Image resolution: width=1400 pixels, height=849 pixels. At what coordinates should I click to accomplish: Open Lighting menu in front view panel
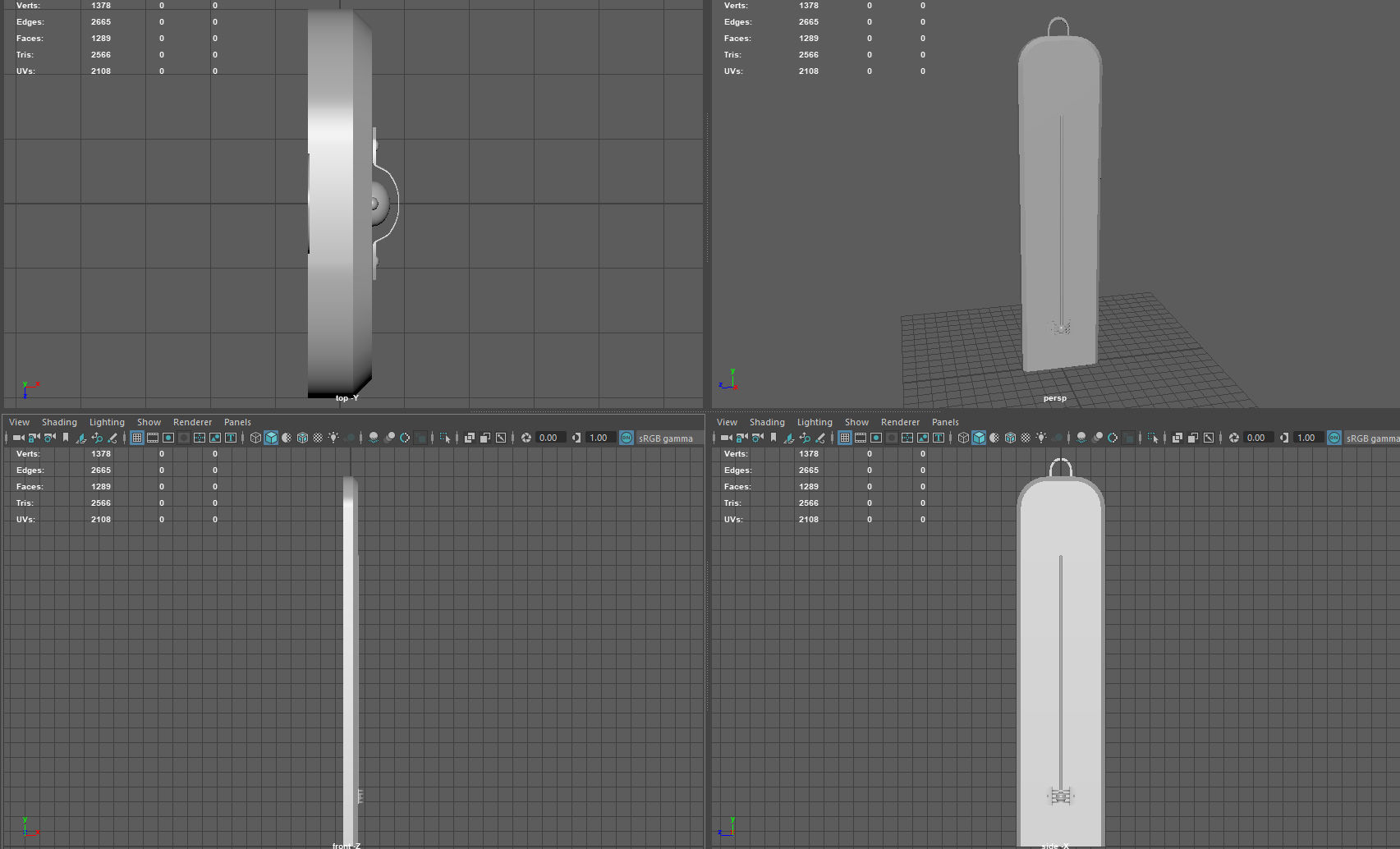click(x=108, y=422)
